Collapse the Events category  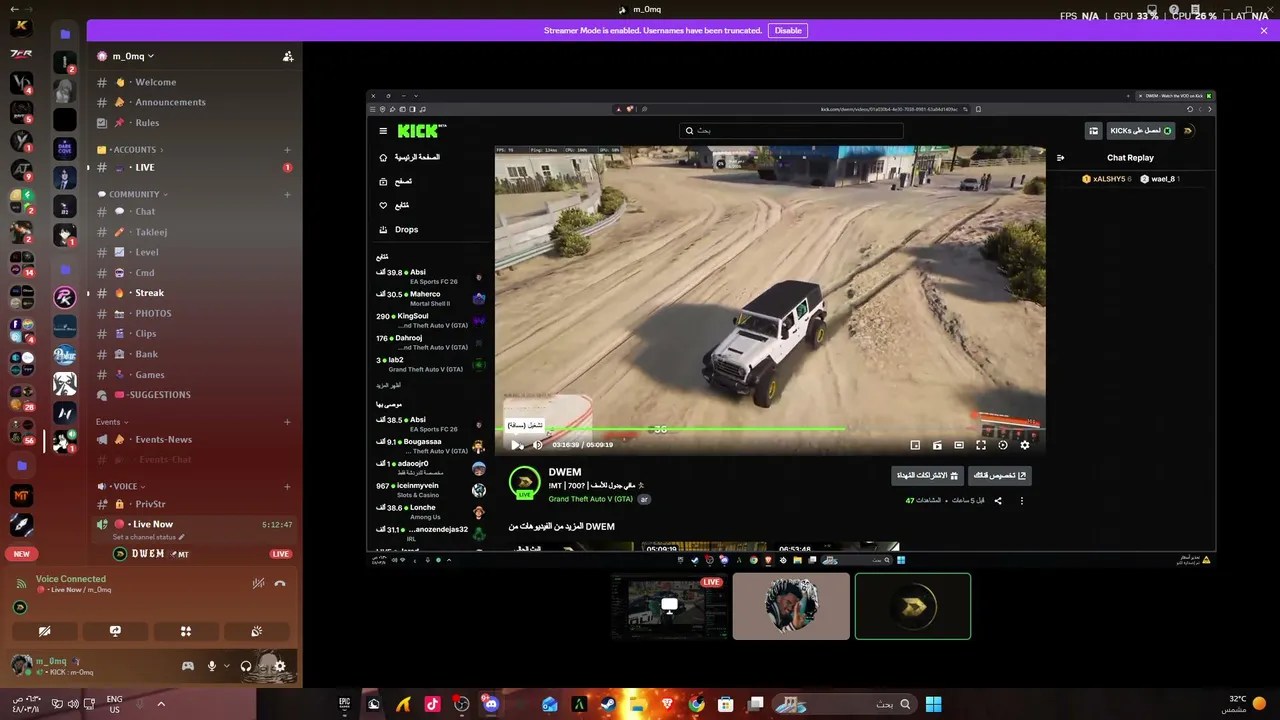[112, 422]
